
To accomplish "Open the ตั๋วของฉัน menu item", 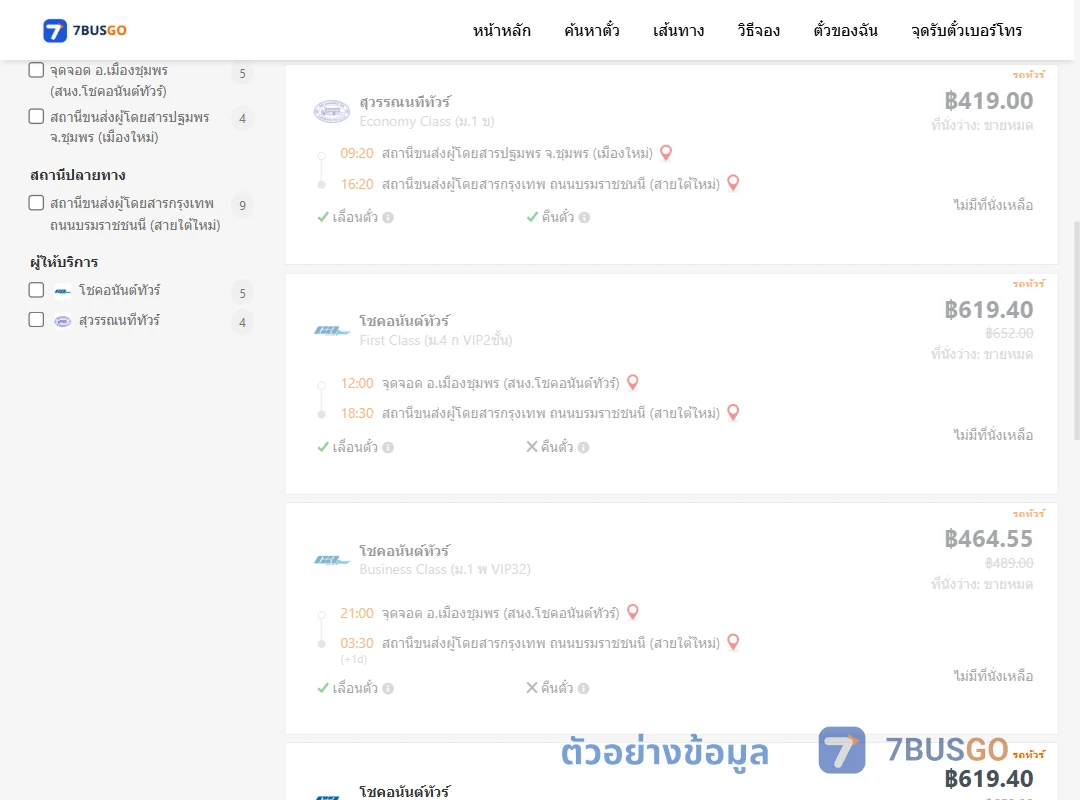I will [845, 30].
